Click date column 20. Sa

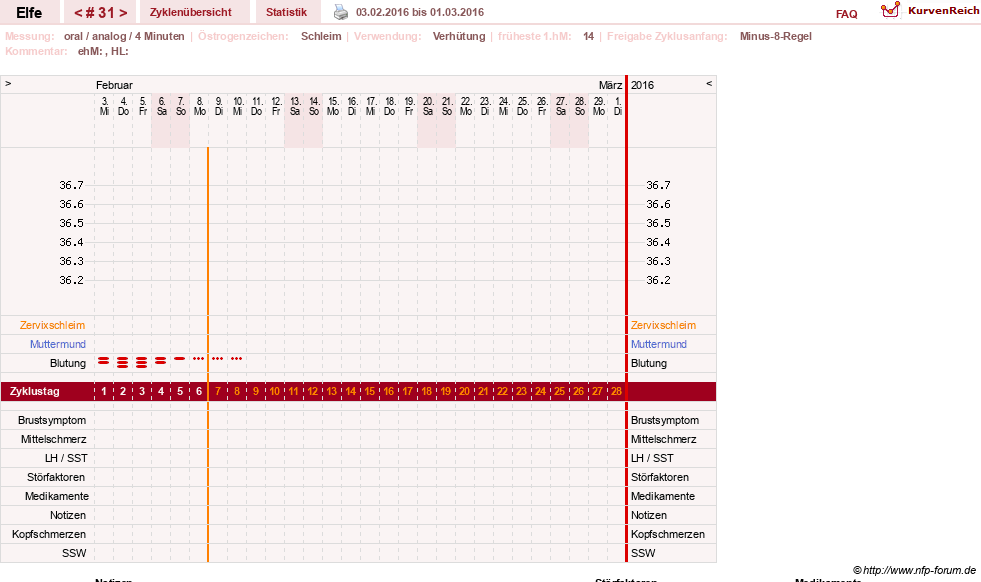pyautogui.click(x=428, y=106)
